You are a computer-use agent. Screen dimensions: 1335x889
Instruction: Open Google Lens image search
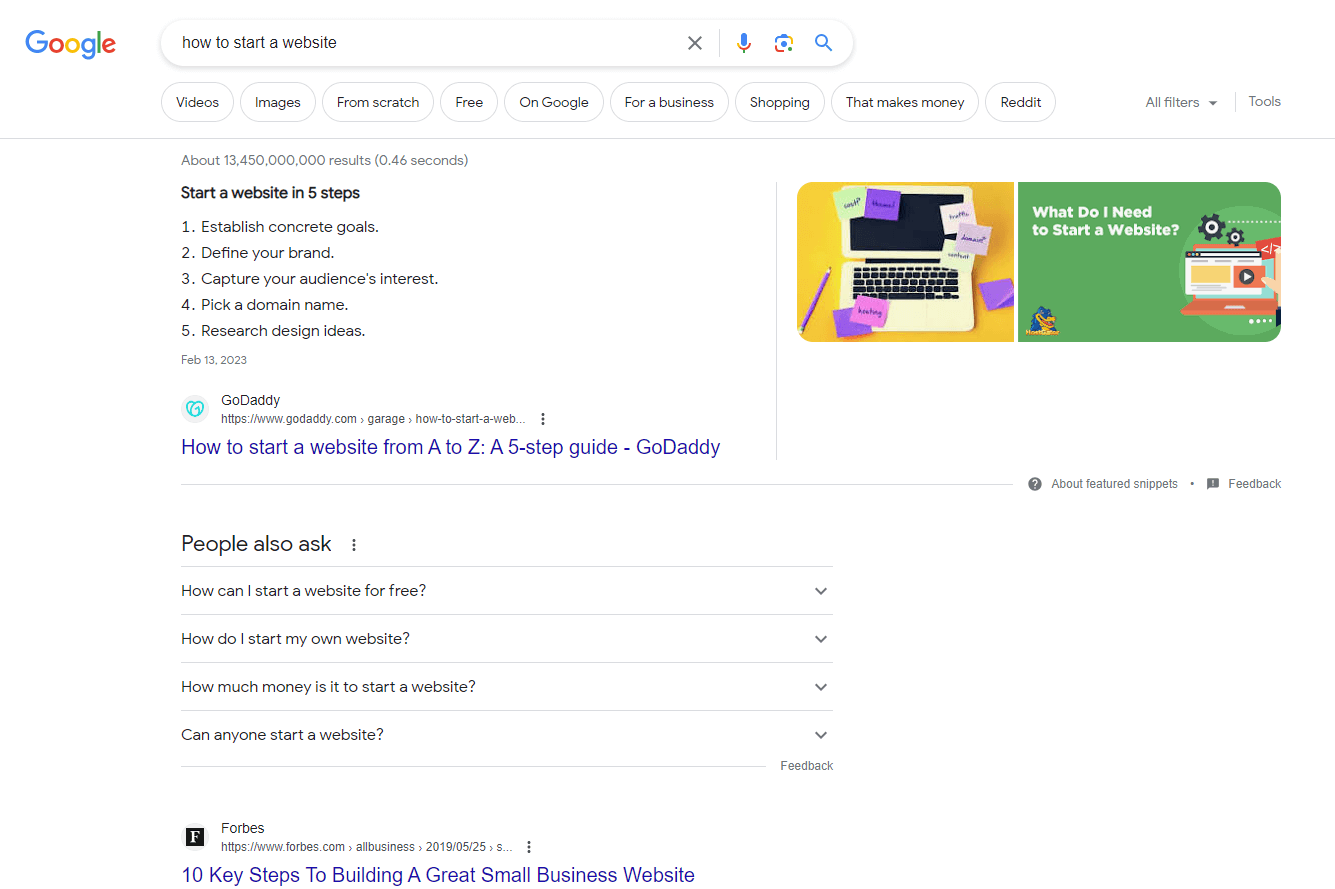[x=784, y=43]
